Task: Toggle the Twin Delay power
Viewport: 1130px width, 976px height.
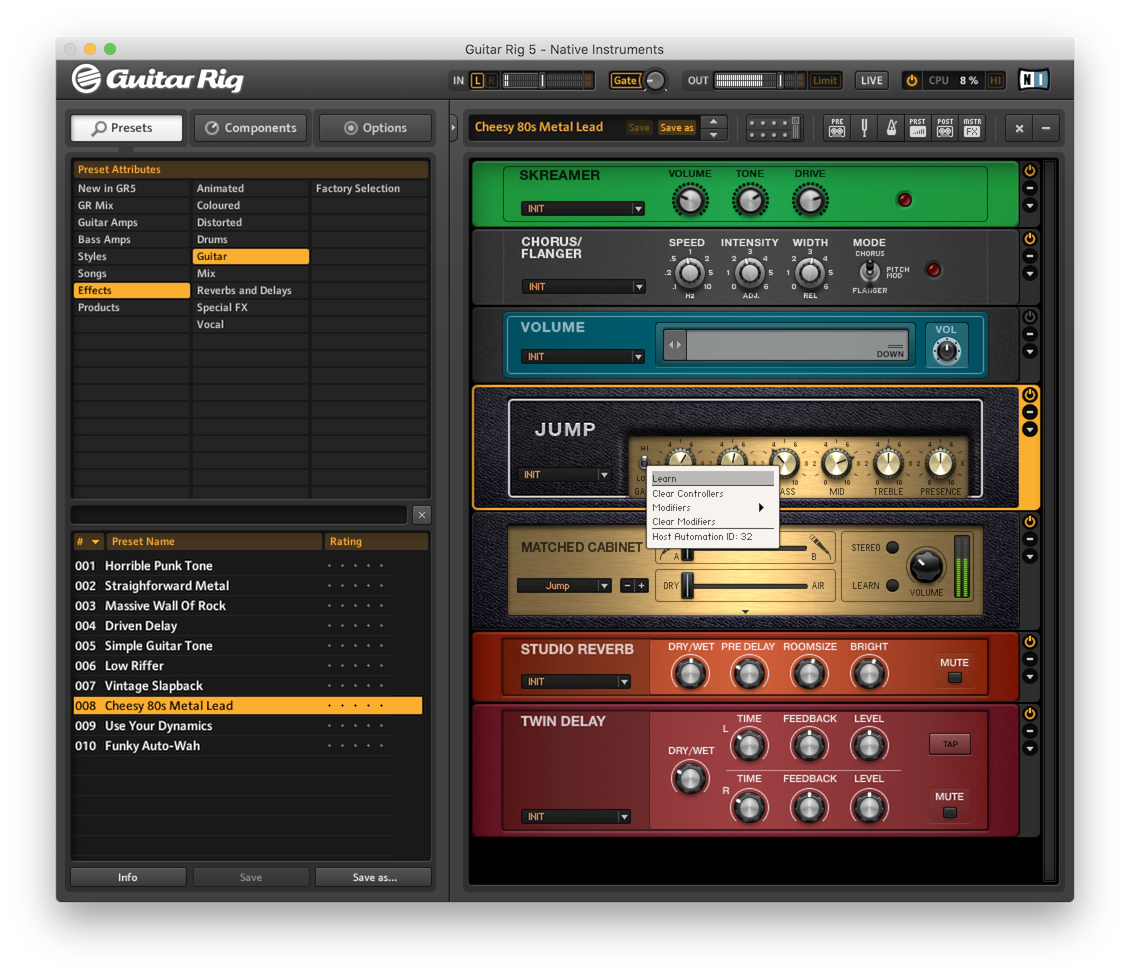Action: 1030,714
